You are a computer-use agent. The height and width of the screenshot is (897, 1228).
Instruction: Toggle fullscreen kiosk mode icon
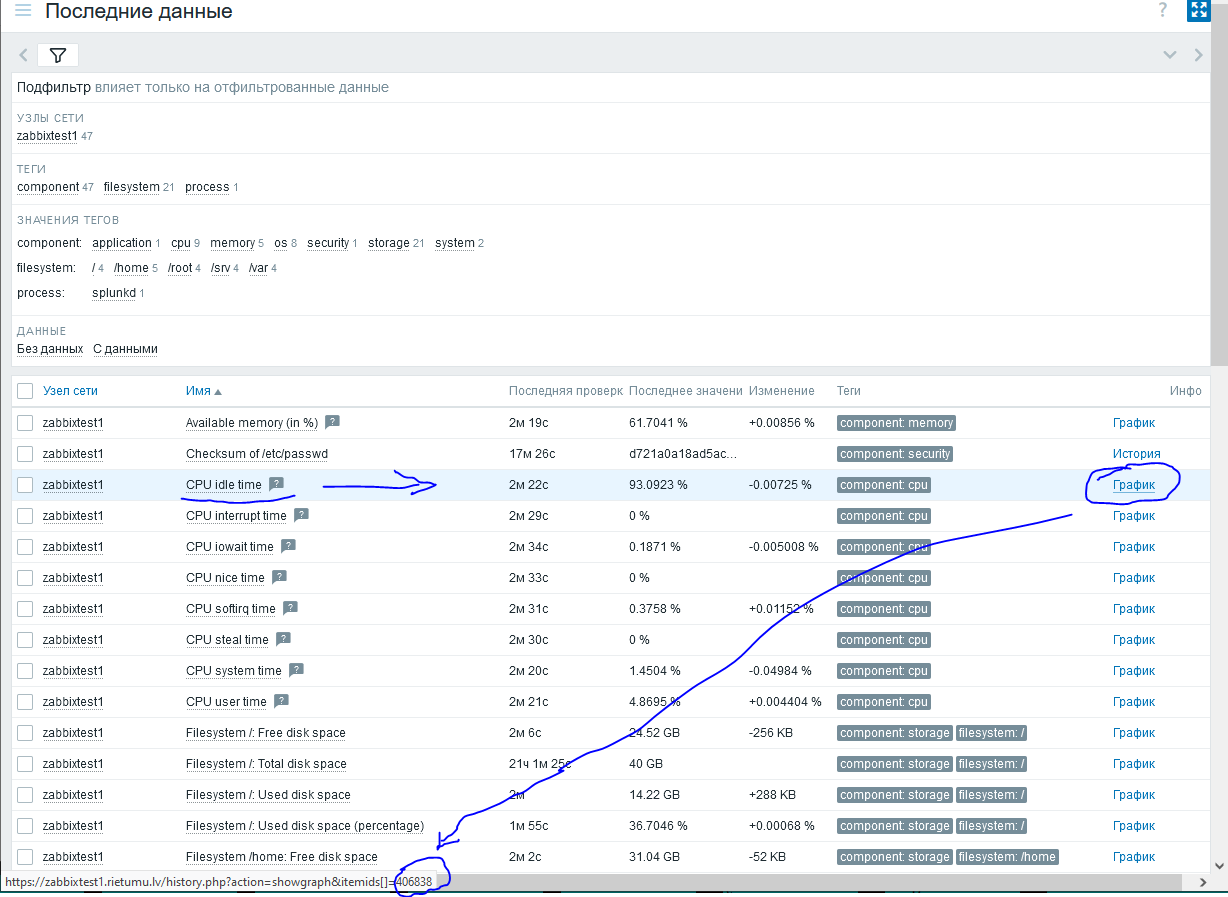[1199, 11]
